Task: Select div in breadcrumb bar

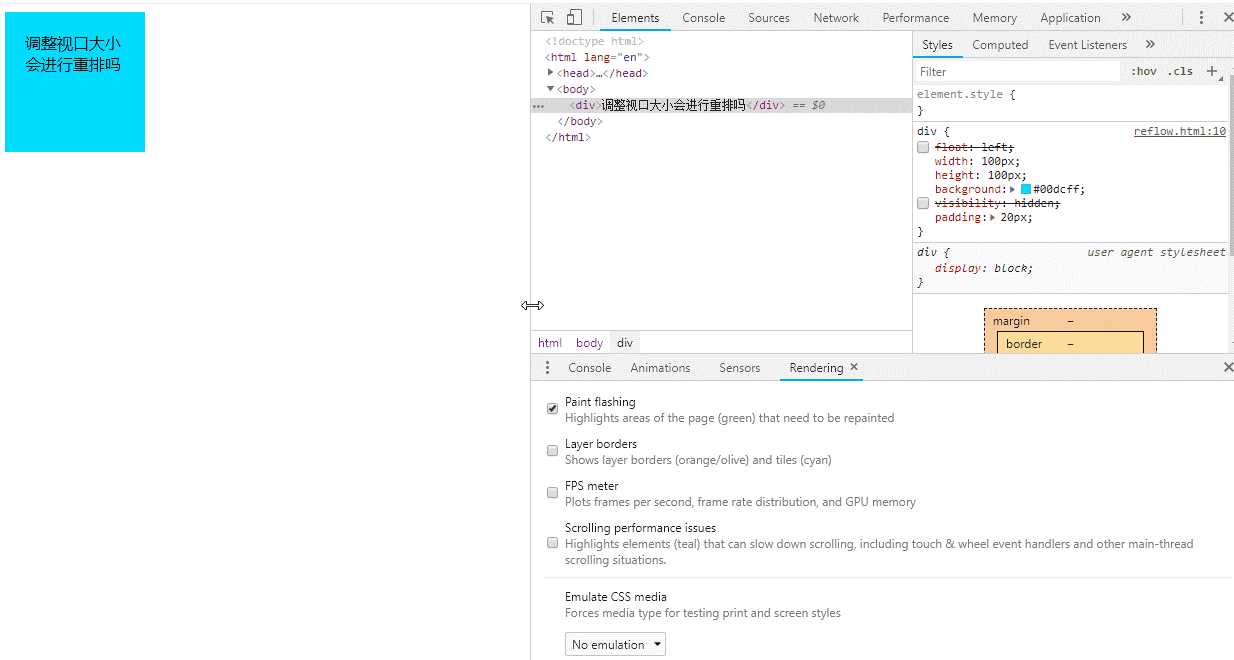Action: [625, 342]
